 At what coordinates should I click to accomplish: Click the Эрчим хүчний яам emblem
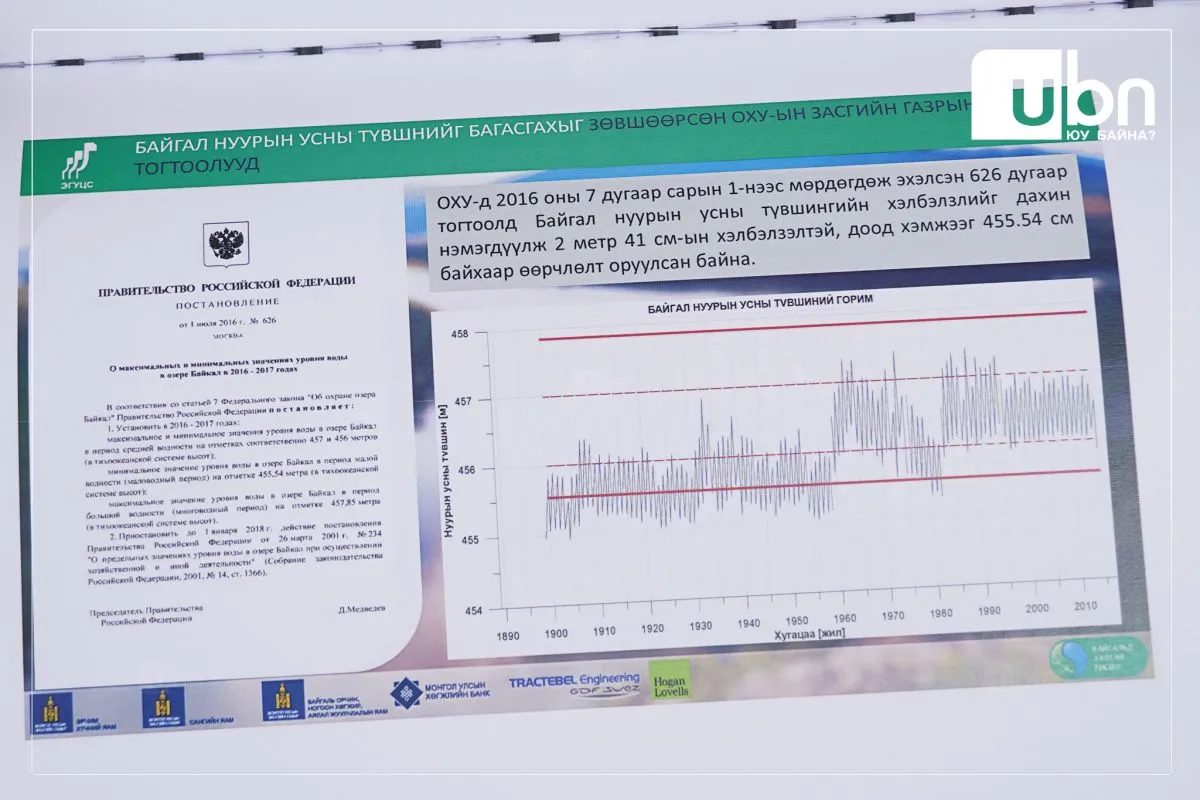[x=51, y=711]
